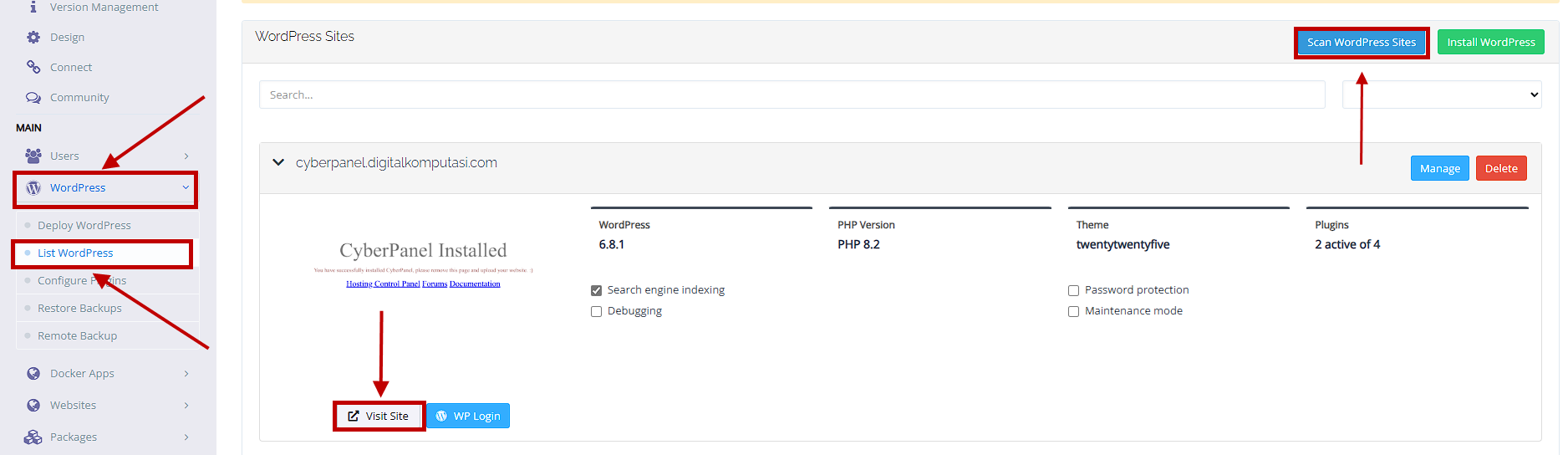Click the Connect link icon

(x=33, y=67)
